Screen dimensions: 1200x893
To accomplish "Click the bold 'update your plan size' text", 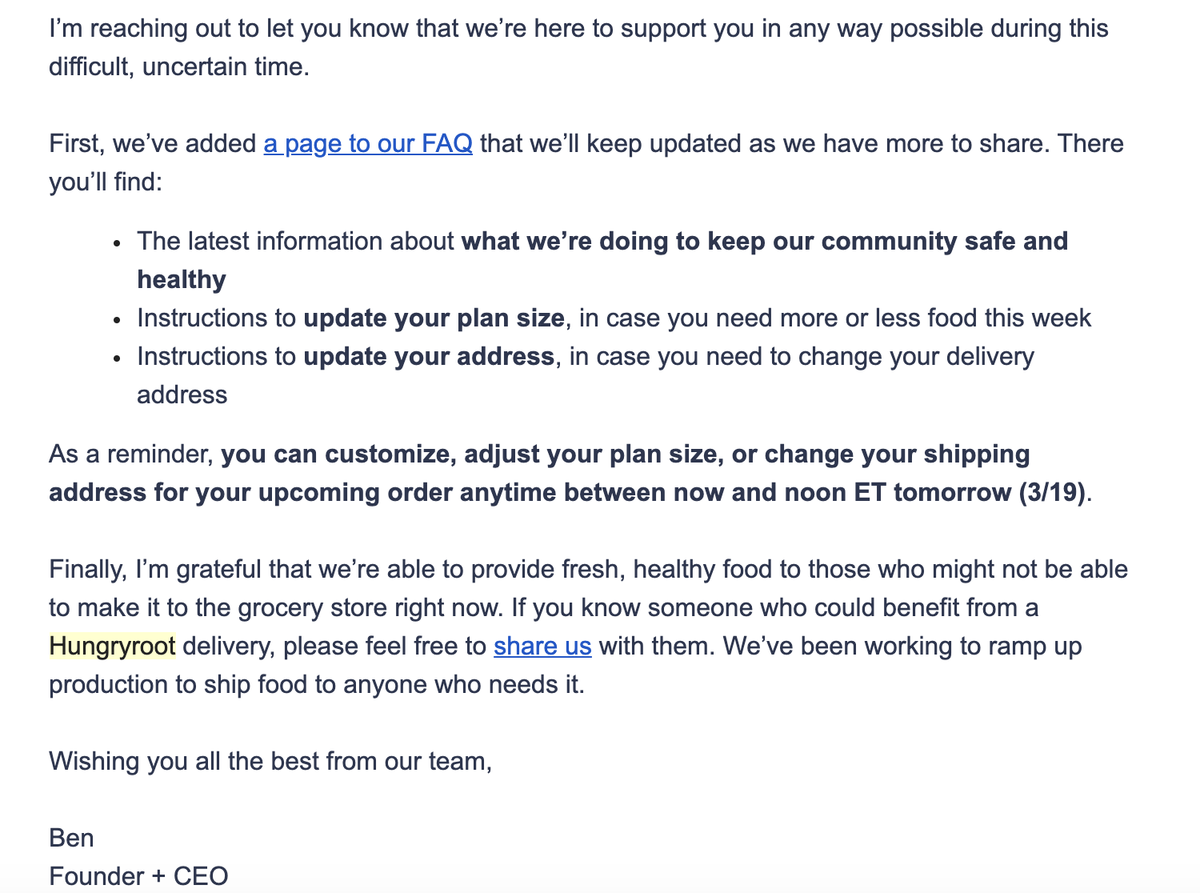I will [435, 318].
